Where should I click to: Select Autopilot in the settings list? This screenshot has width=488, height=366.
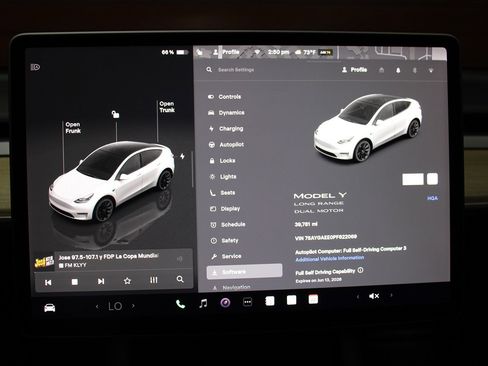[226, 145]
